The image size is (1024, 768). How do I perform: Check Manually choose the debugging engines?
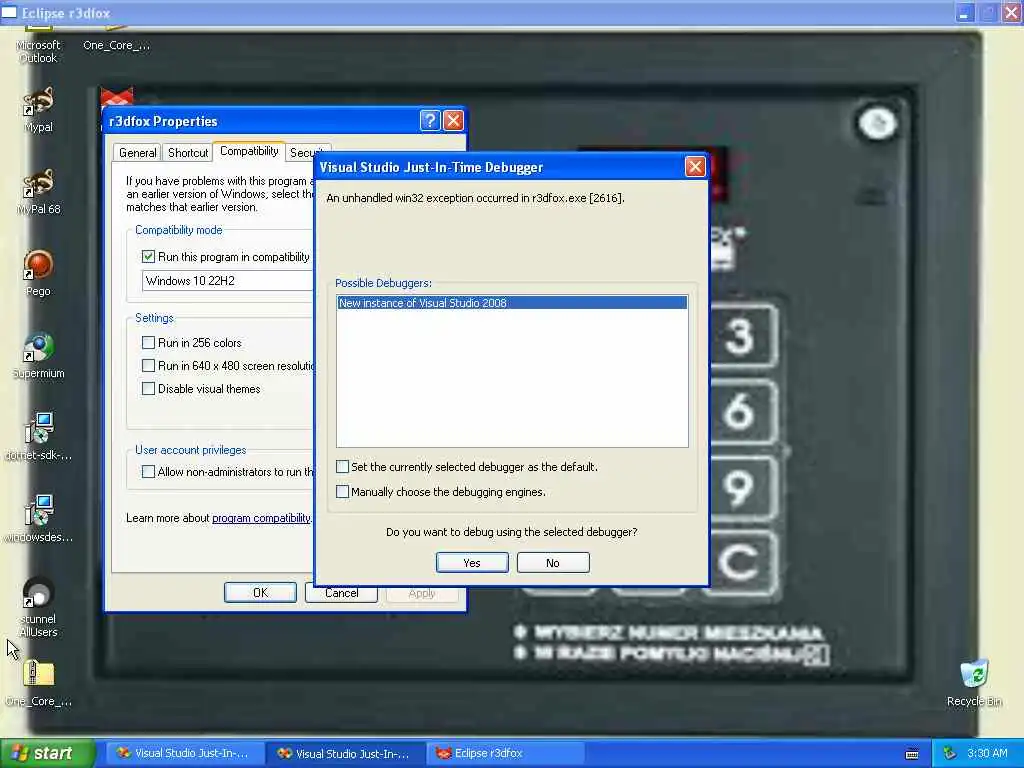pyautogui.click(x=342, y=491)
